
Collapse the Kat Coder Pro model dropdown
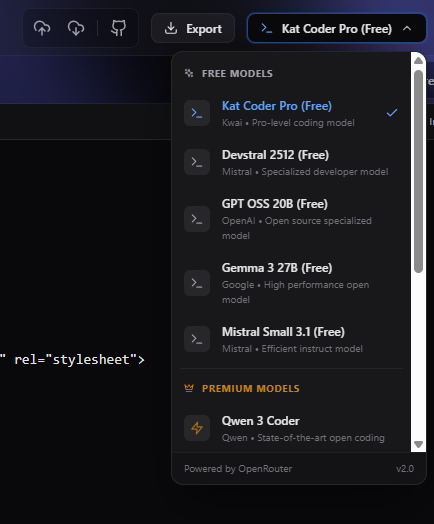[x=336, y=28]
